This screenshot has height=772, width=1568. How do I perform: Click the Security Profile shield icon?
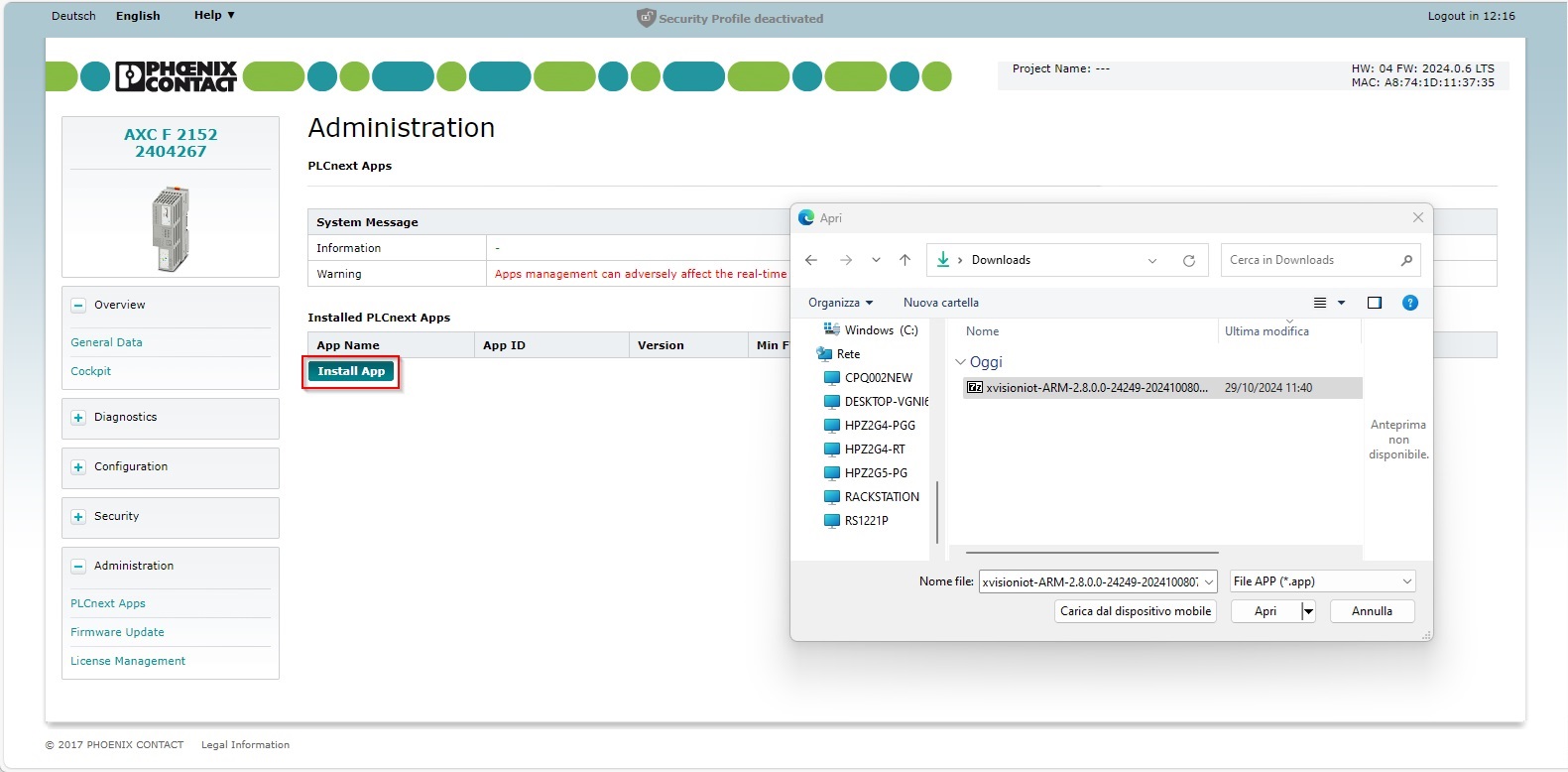pyautogui.click(x=646, y=18)
